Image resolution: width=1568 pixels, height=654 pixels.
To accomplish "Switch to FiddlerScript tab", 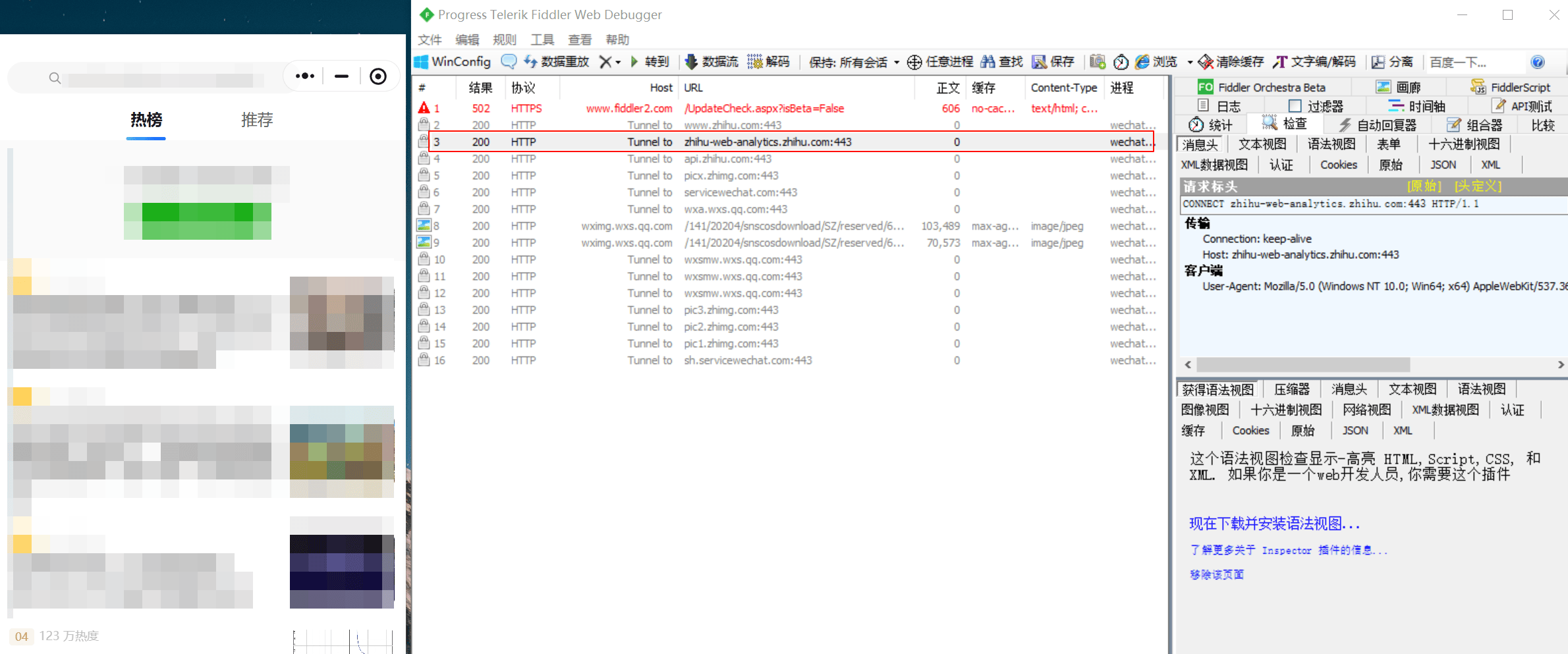I will [1510, 87].
